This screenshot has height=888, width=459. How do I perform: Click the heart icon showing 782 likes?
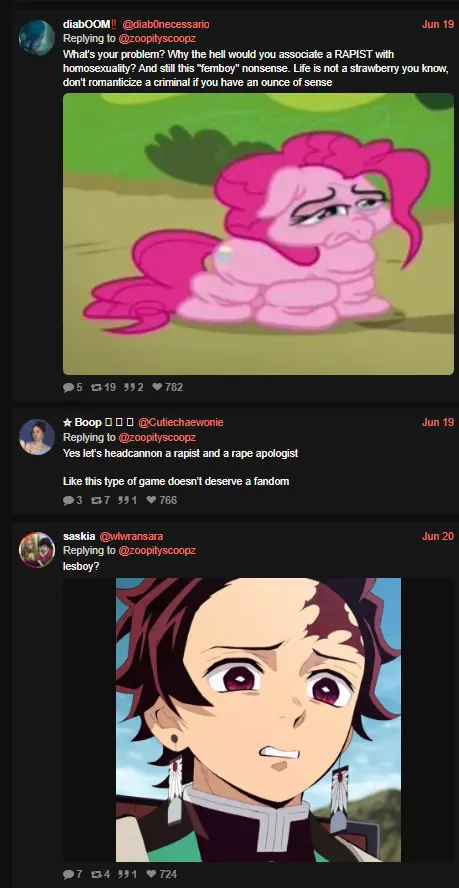(158, 387)
